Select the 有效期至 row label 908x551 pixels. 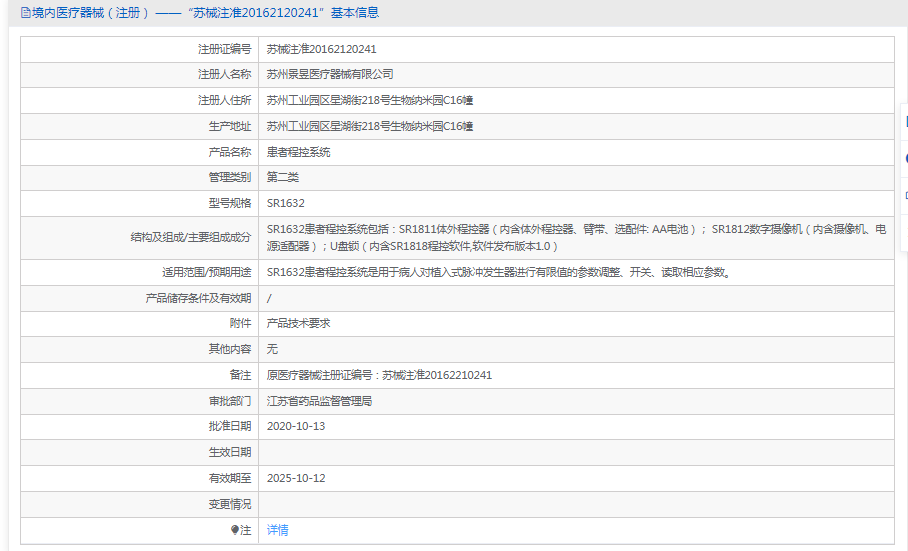[230, 478]
